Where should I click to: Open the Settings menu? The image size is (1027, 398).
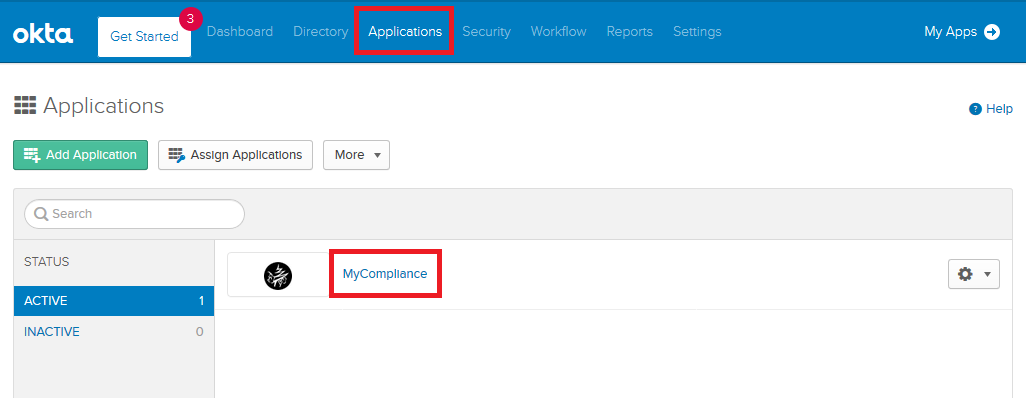coord(697,31)
